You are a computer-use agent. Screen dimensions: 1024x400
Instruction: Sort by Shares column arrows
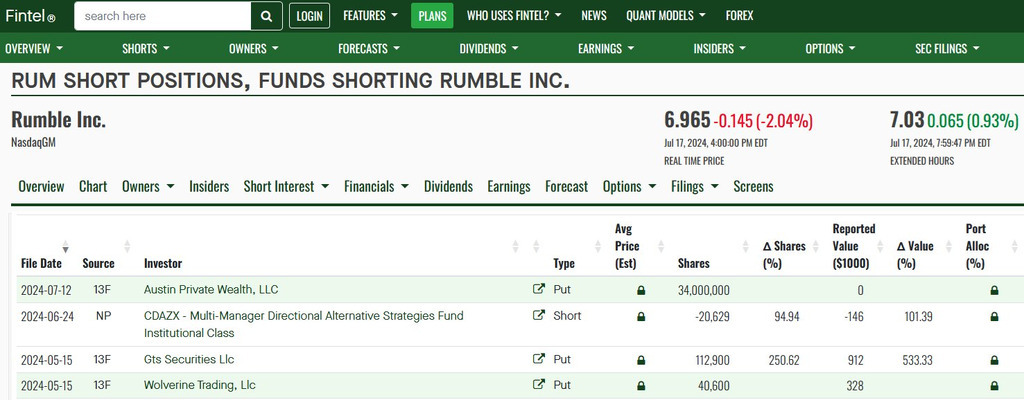[x=745, y=246]
